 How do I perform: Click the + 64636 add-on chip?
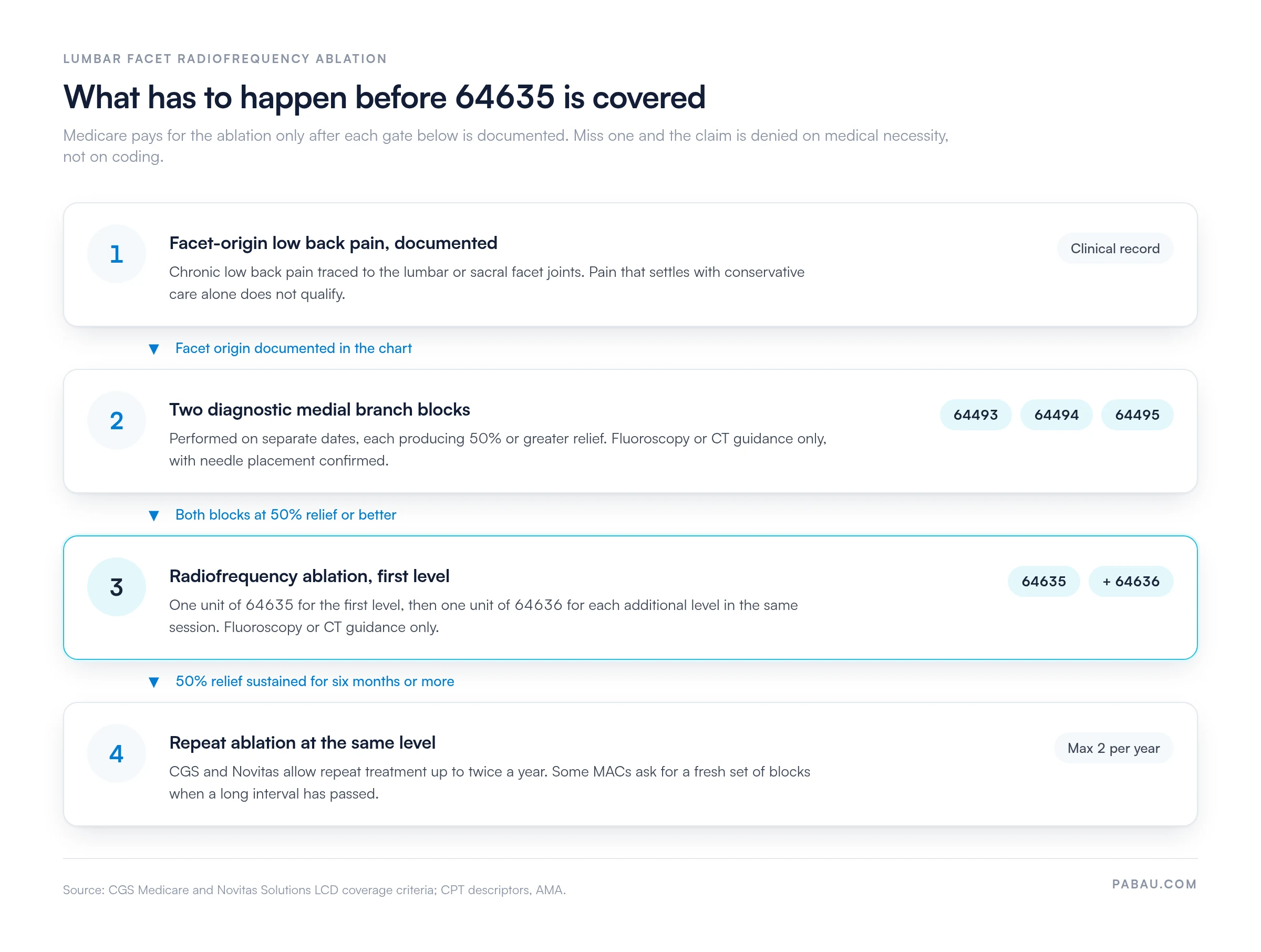tap(1131, 582)
